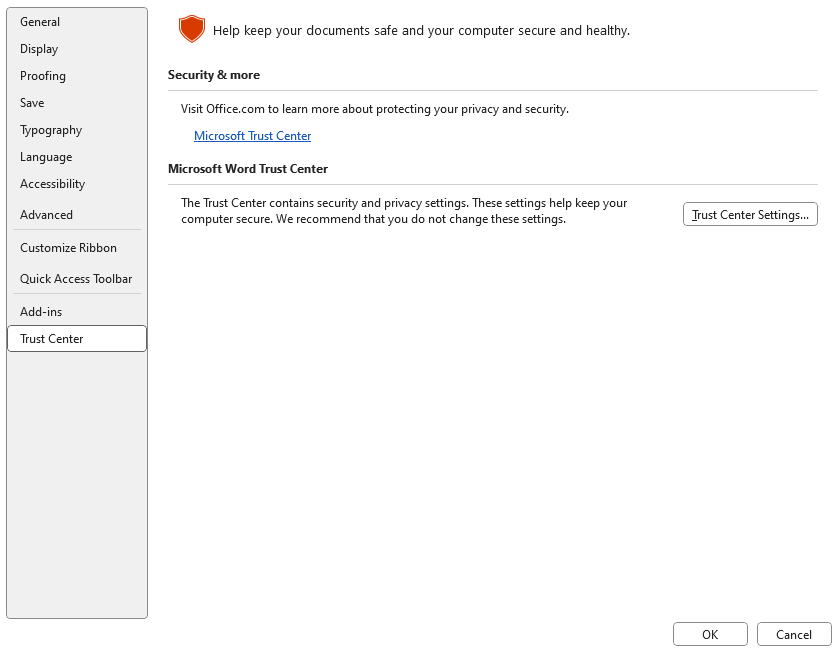Screen dimensions: 838x653
Task: Choose Customize Ribbon from the sidebar
Action: [68, 248]
